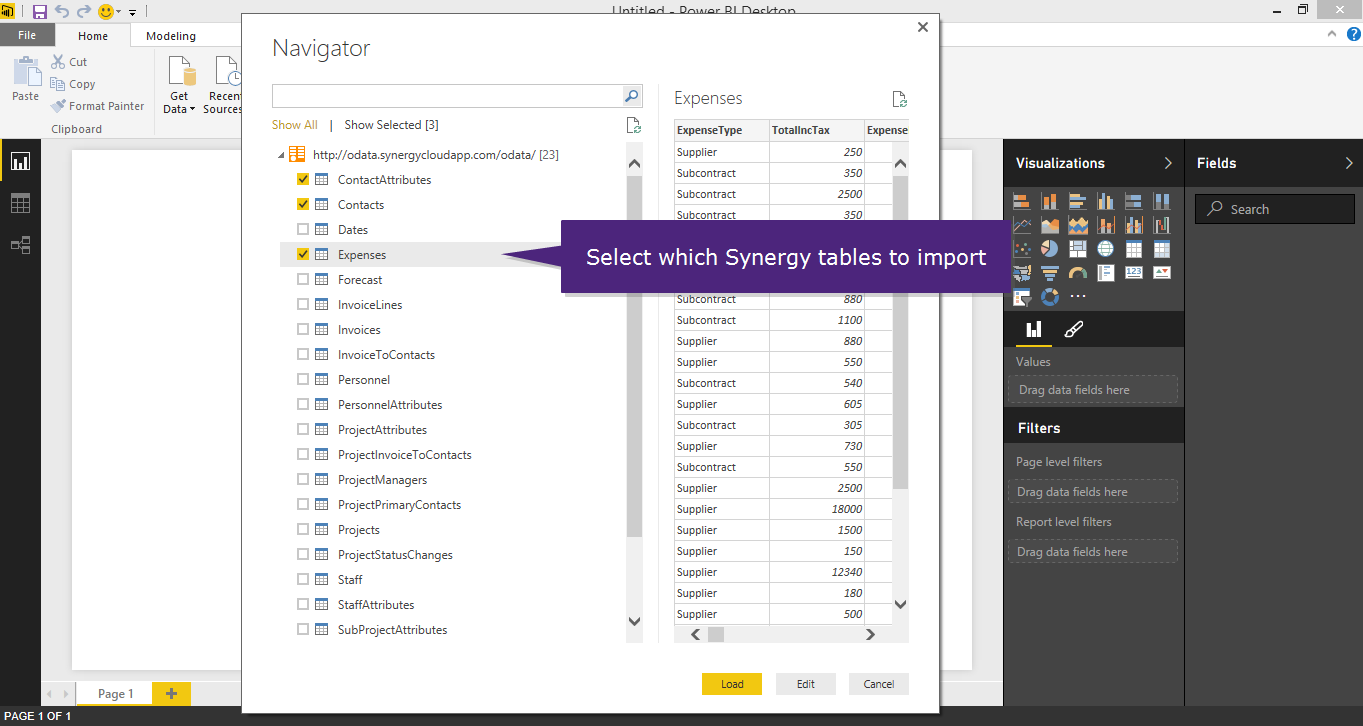The height and width of the screenshot is (726, 1363).
Task: Choose the treemap visualization
Action: 1077,249
